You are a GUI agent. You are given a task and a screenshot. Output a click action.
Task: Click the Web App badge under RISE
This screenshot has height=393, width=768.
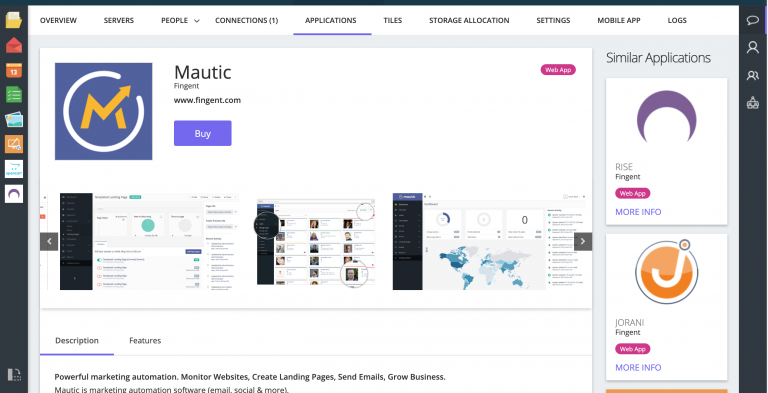(x=633, y=193)
